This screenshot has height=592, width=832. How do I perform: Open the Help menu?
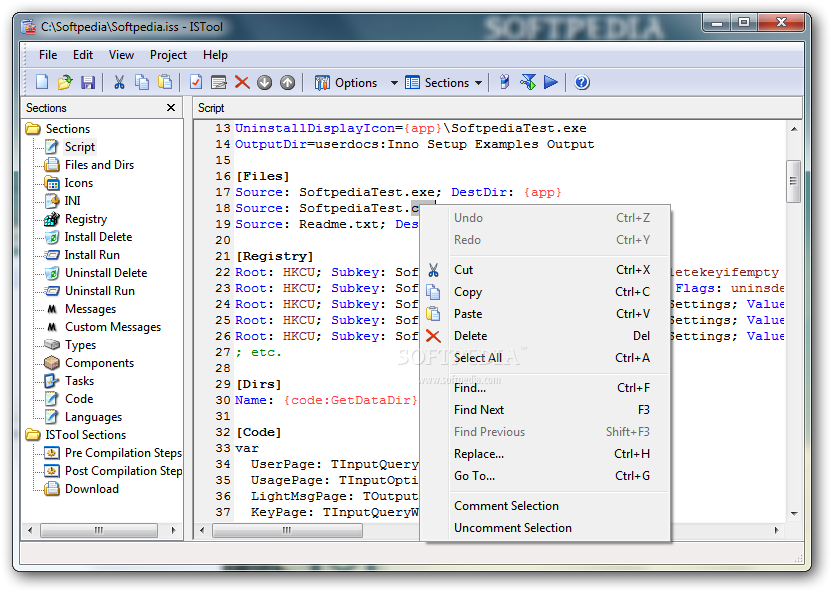pyautogui.click(x=215, y=55)
